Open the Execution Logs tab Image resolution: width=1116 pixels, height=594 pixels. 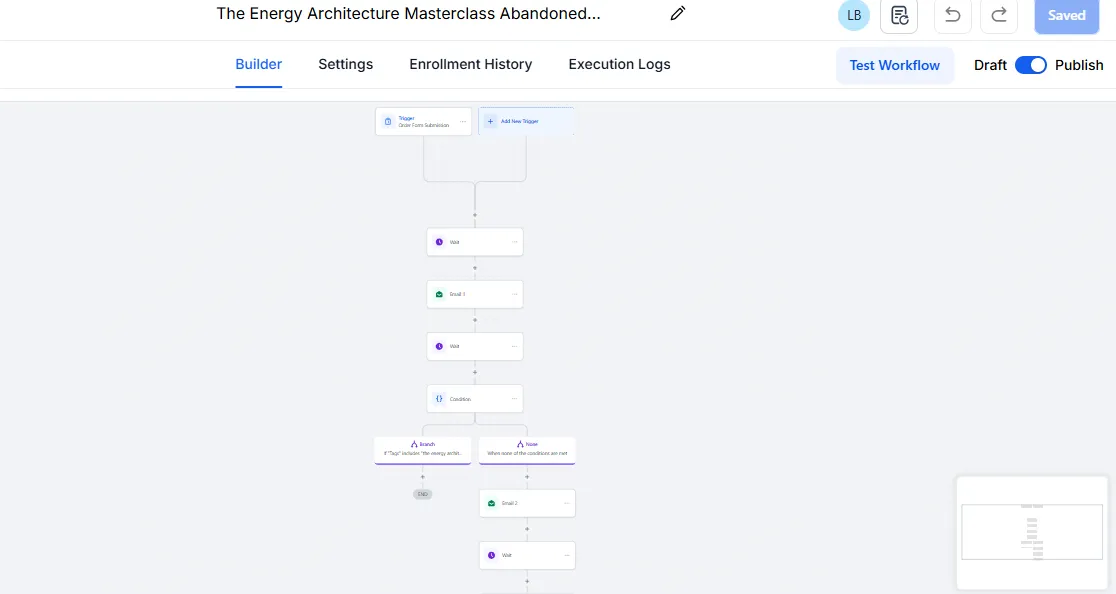(619, 64)
